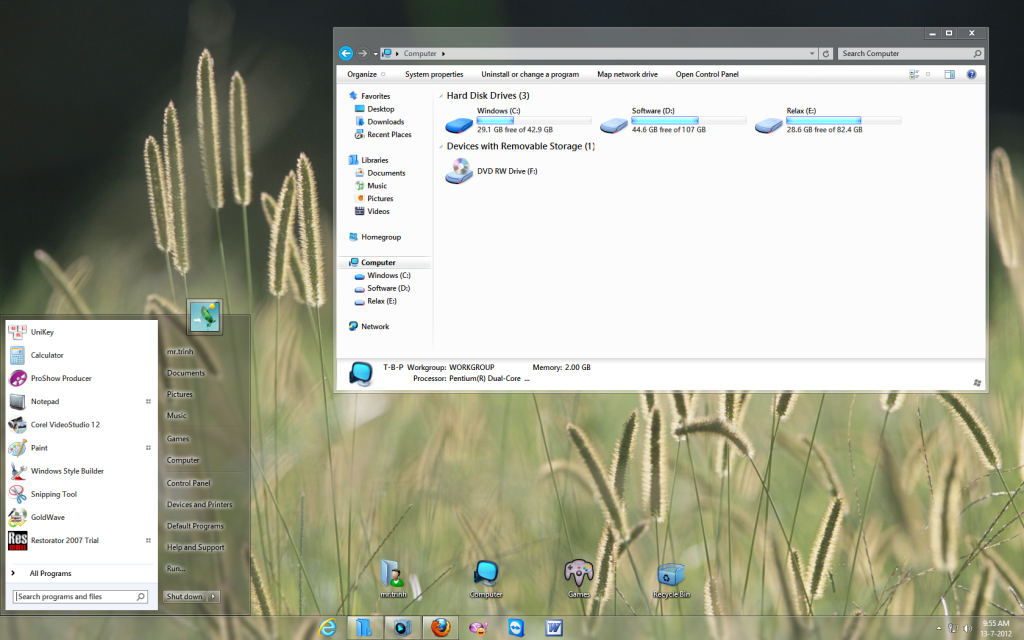Screen dimensions: 1024x640
Task: Open ProShow Producer from Start menu
Action: point(60,378)
